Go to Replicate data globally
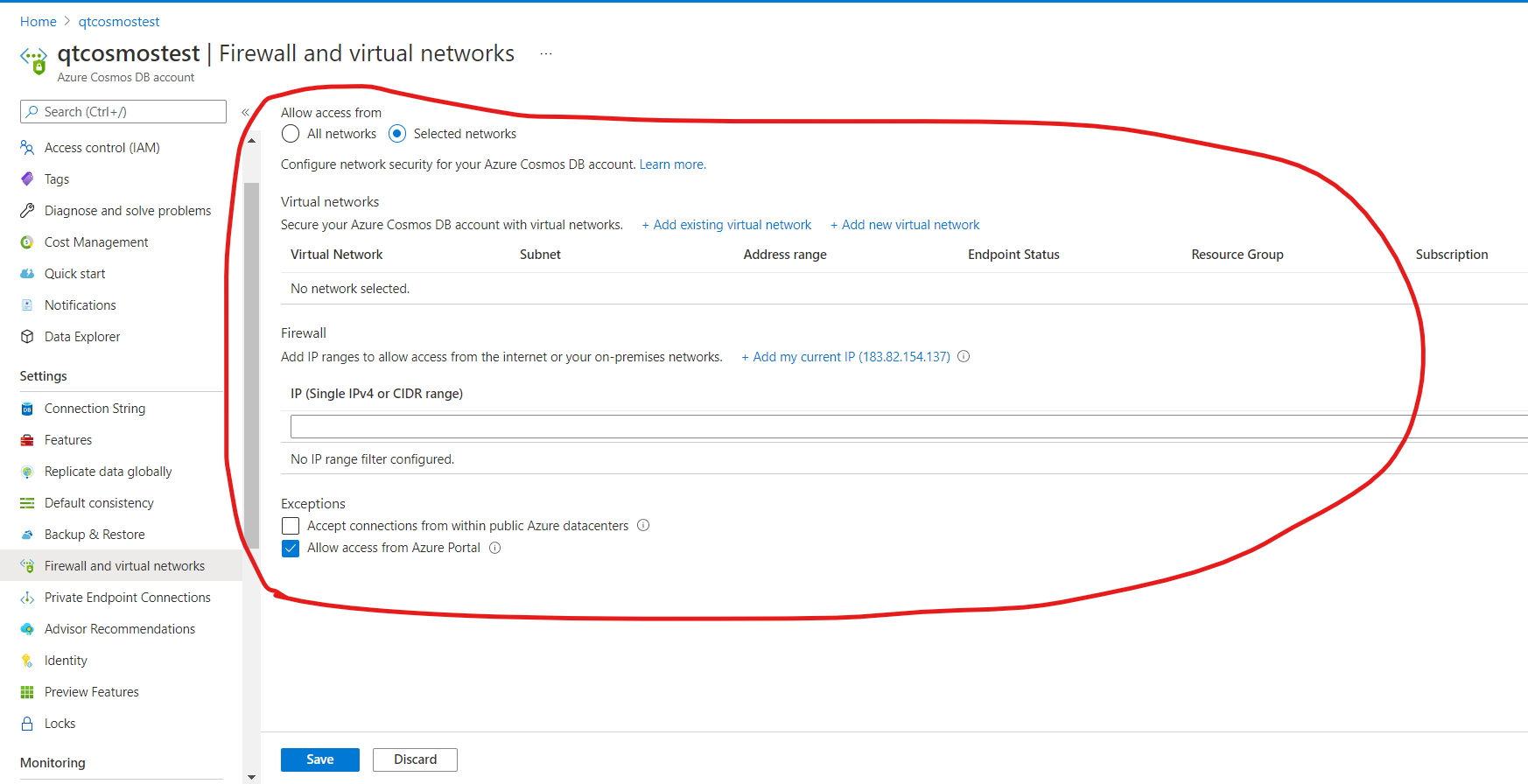Image resolution: width=1528 pixels, height=784 pixels. [109, 472]
